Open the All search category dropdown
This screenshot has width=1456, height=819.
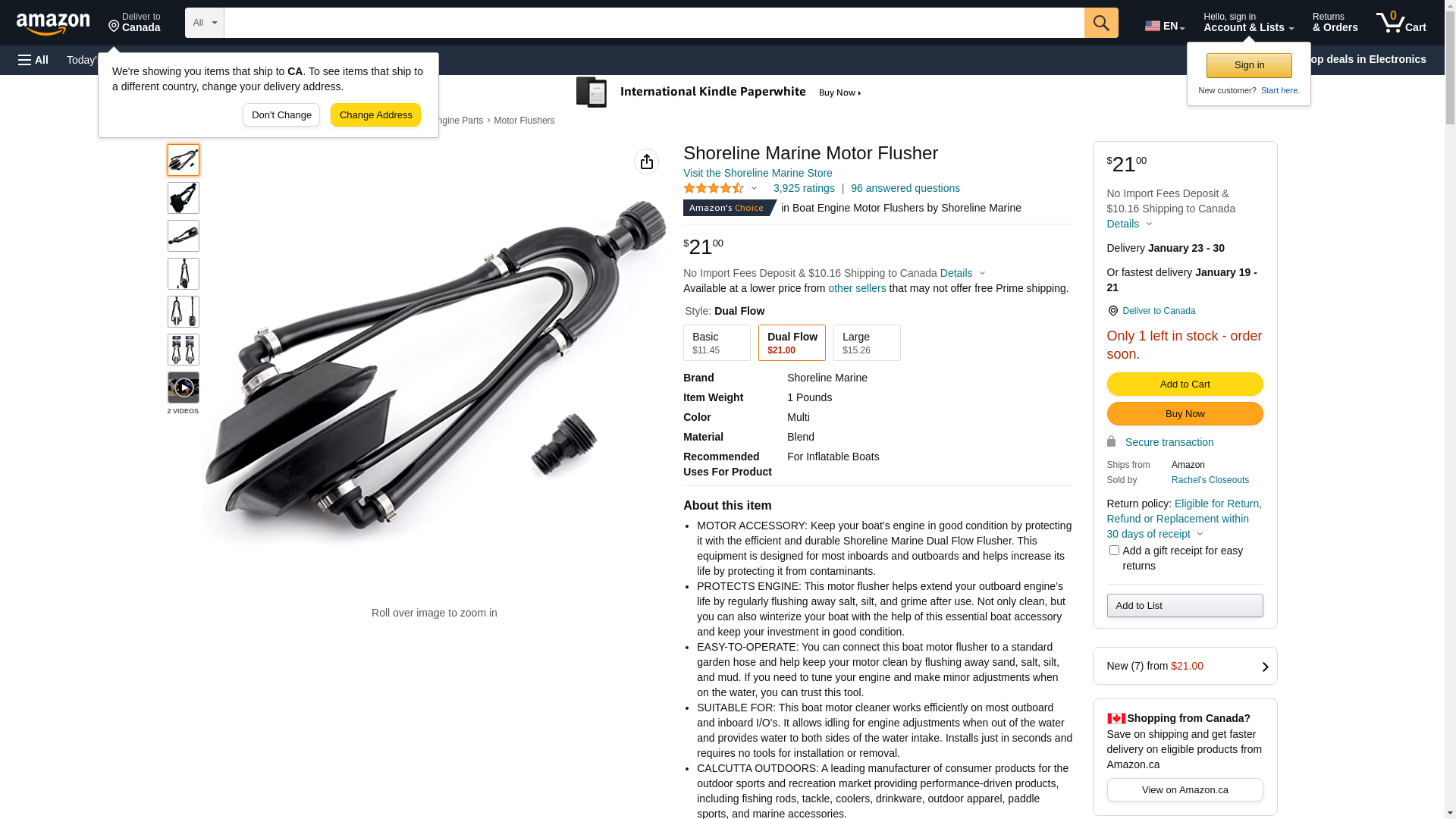(205, 23)
